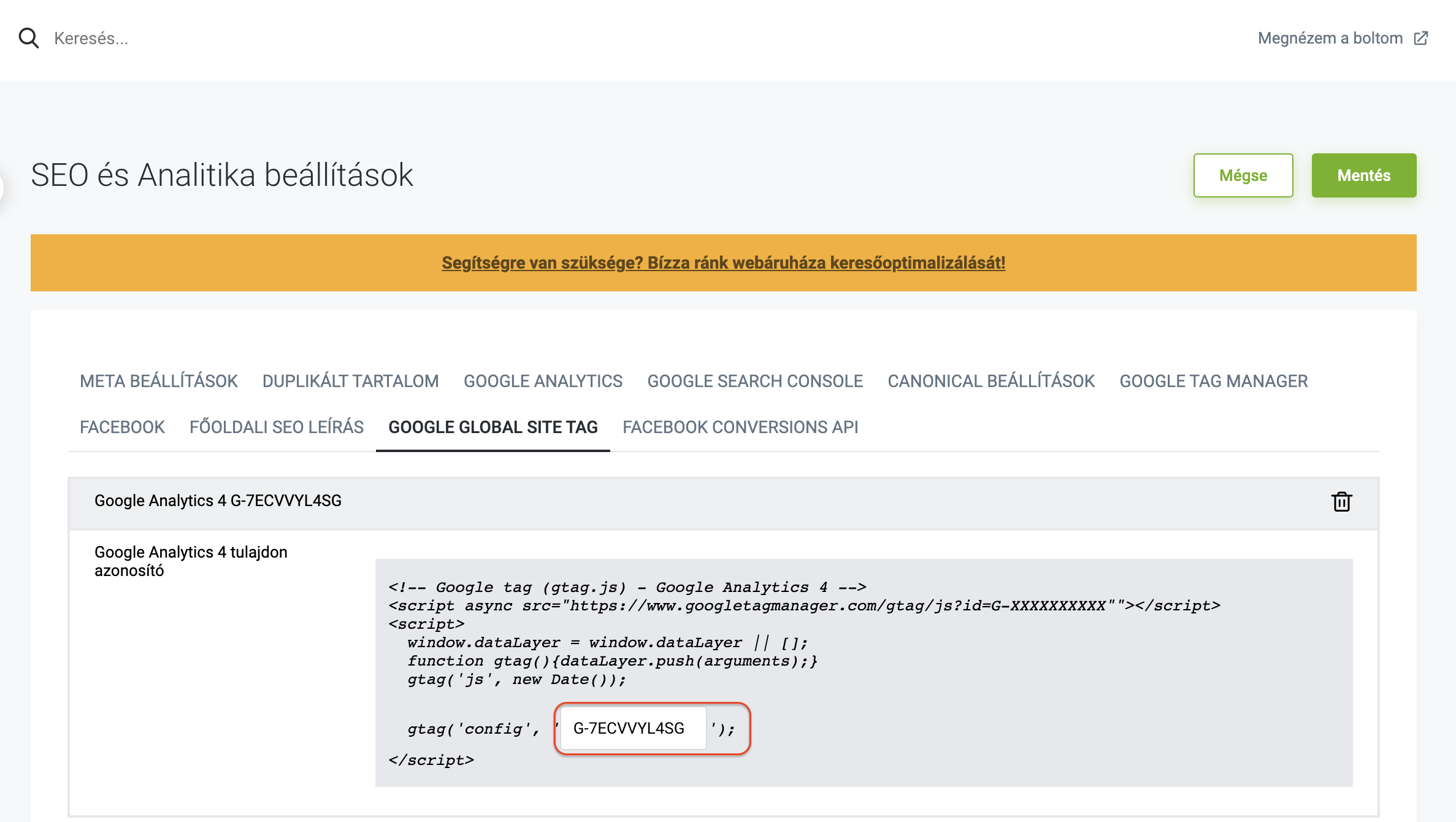Image resolution: width=1456 pixels, height=822 pixels.
Task: Open the Canonical beállítások tab
Action: [992, 381]
